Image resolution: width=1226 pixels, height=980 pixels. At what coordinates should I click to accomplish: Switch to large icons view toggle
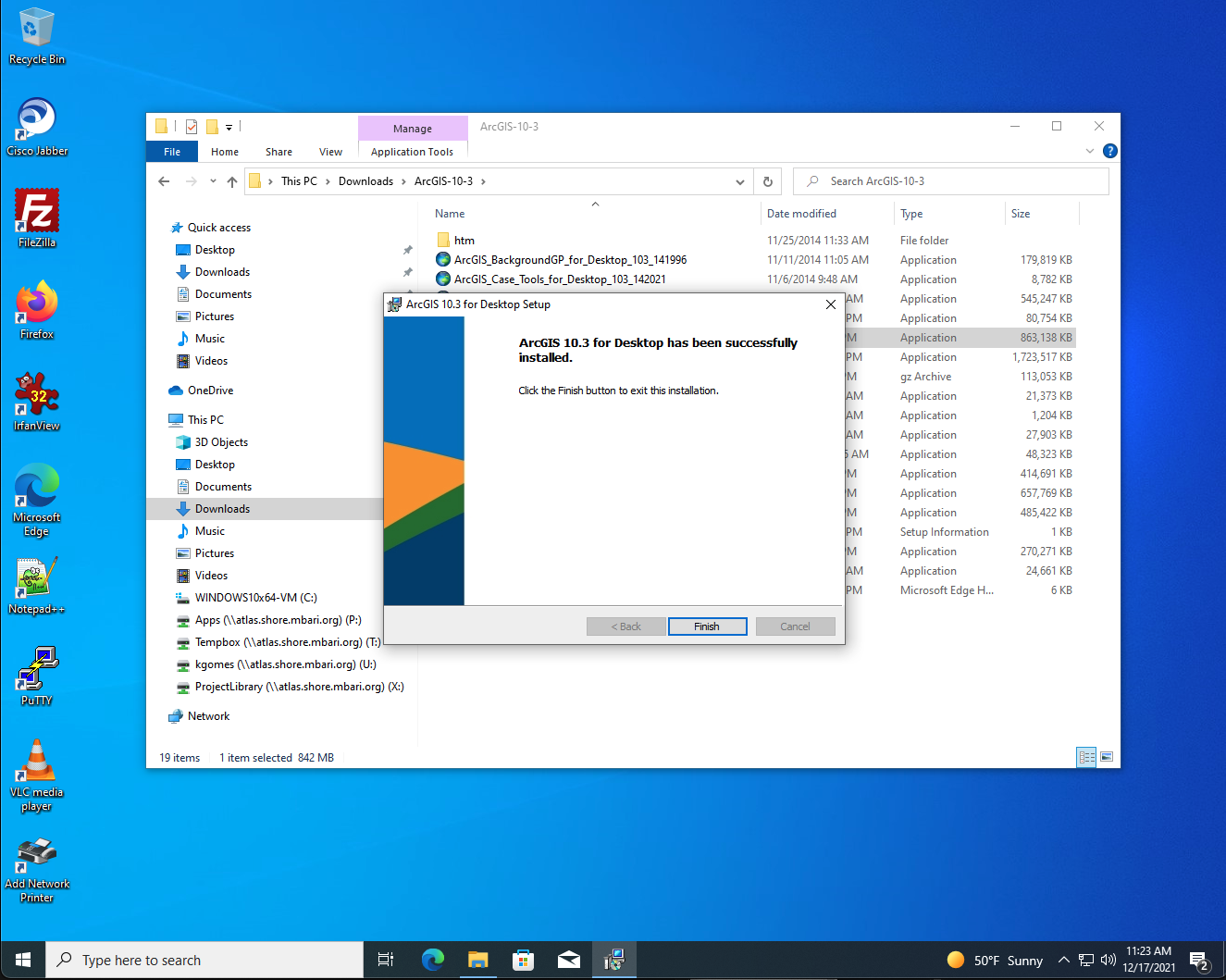click(x=1107, y=757)
